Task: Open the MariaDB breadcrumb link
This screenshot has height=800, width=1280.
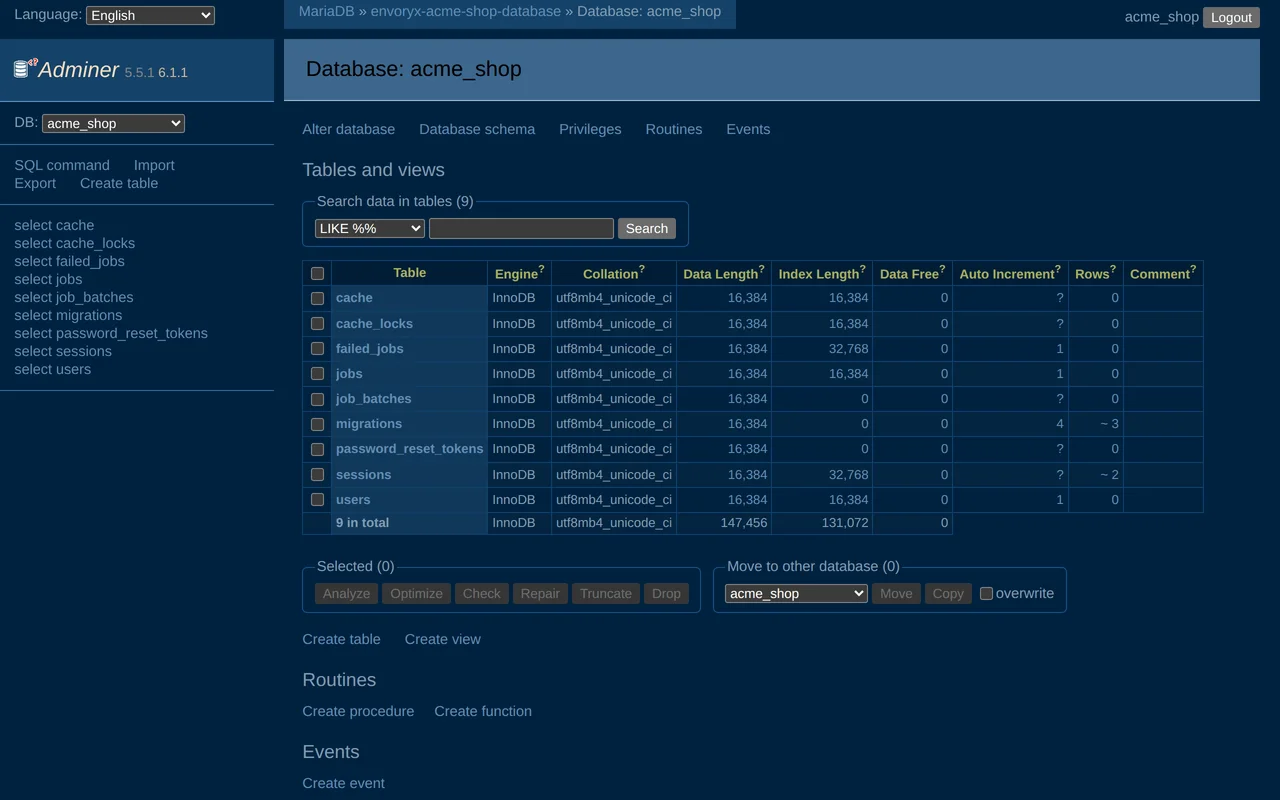Action: pos(326,11)
